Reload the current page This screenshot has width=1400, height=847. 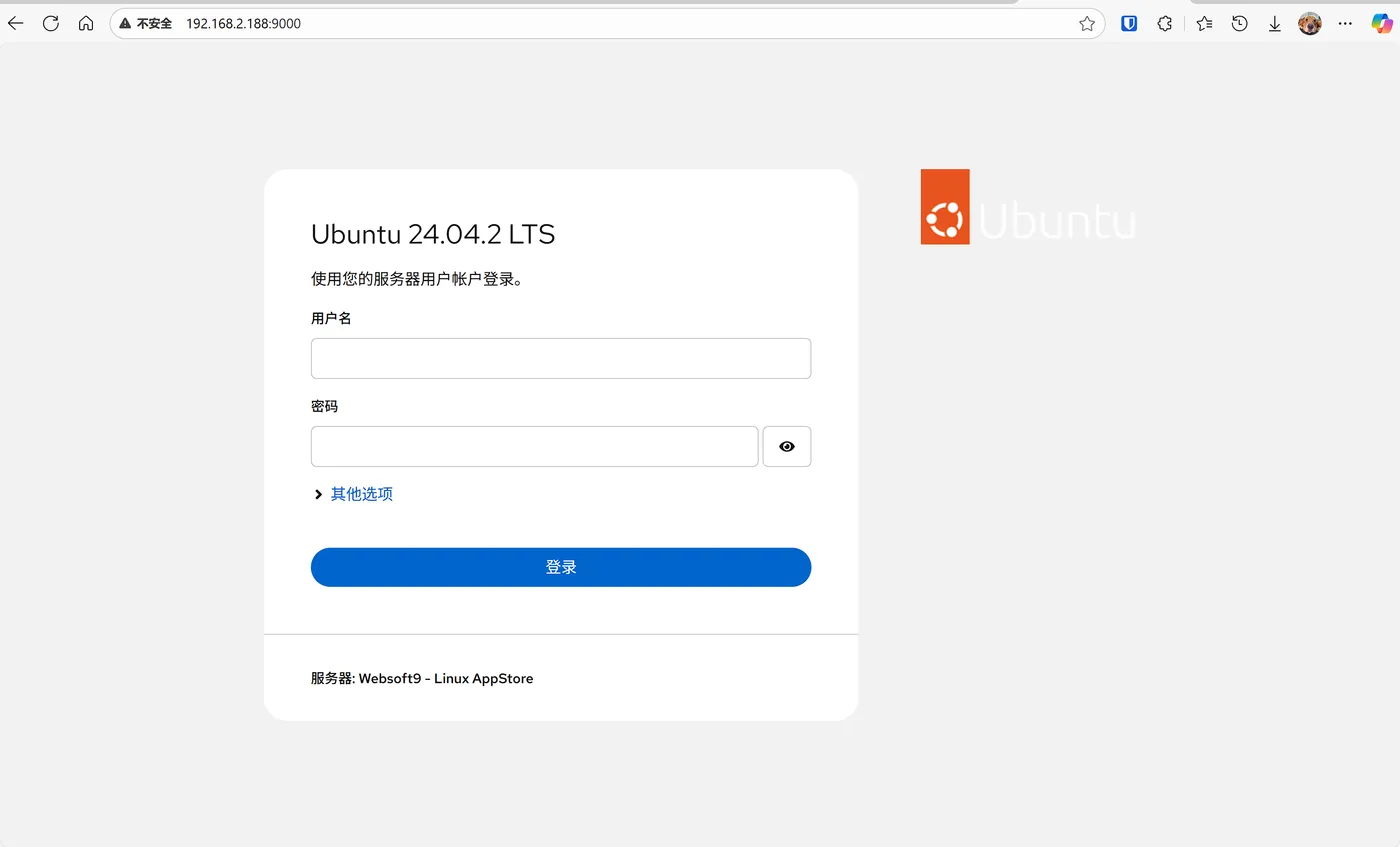coord(51,23)
